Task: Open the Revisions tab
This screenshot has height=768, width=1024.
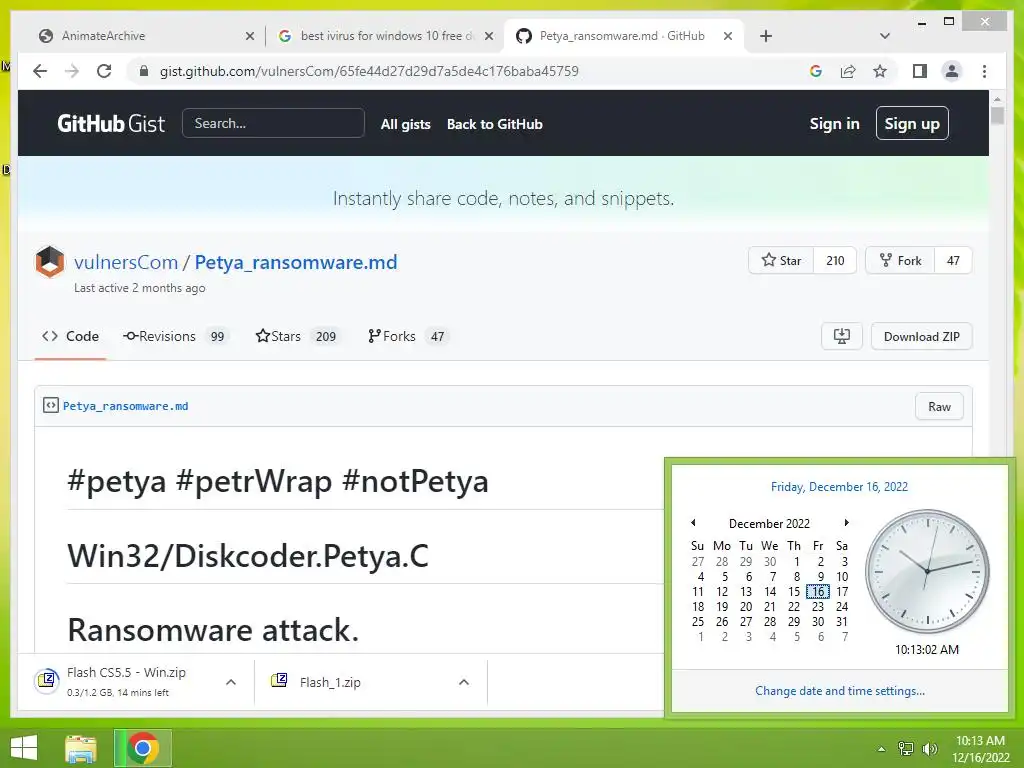Action: 175,336
